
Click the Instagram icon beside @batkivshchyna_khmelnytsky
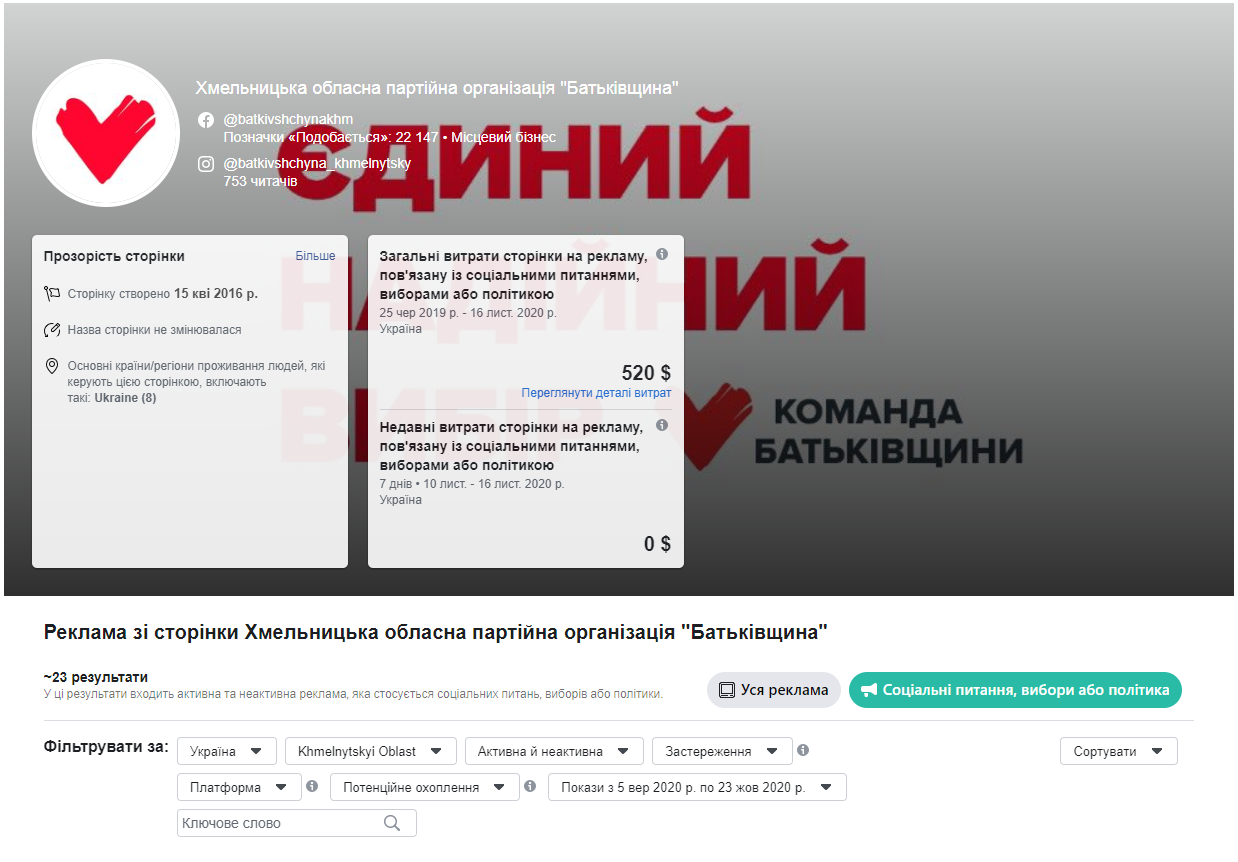[x=206, y=164]
